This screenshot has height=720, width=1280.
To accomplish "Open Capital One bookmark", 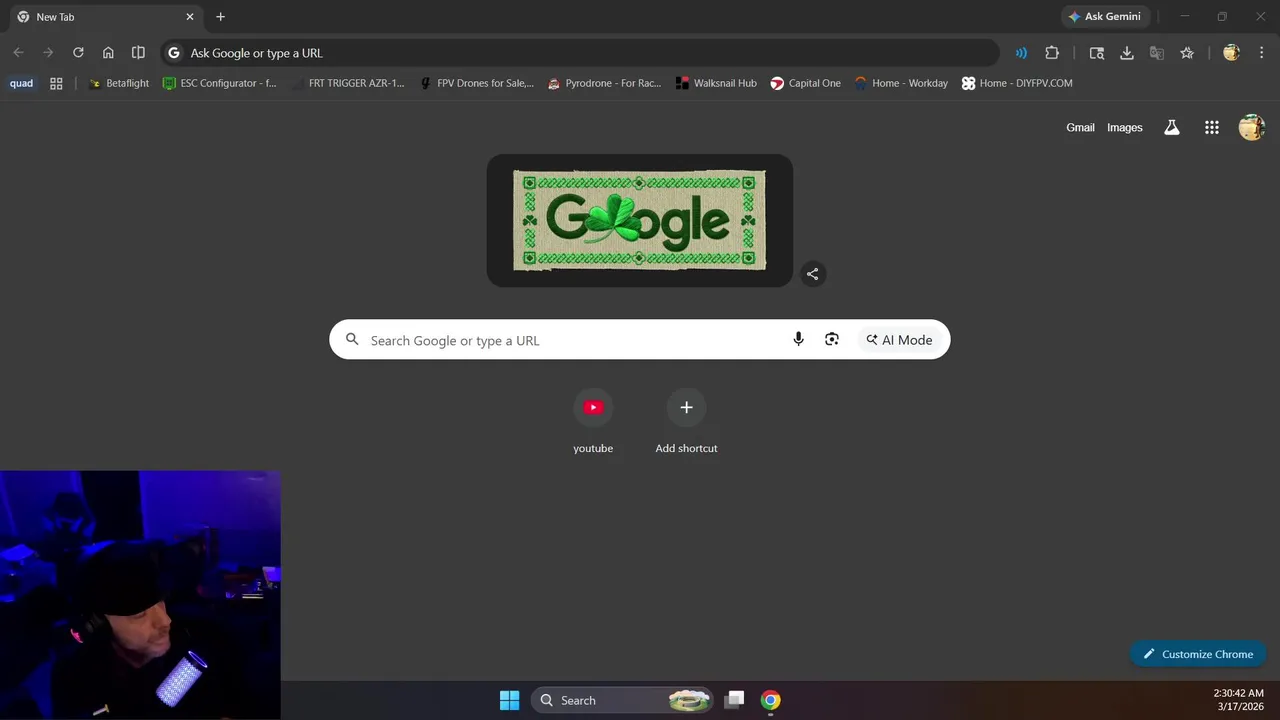I will coord(806,83).
